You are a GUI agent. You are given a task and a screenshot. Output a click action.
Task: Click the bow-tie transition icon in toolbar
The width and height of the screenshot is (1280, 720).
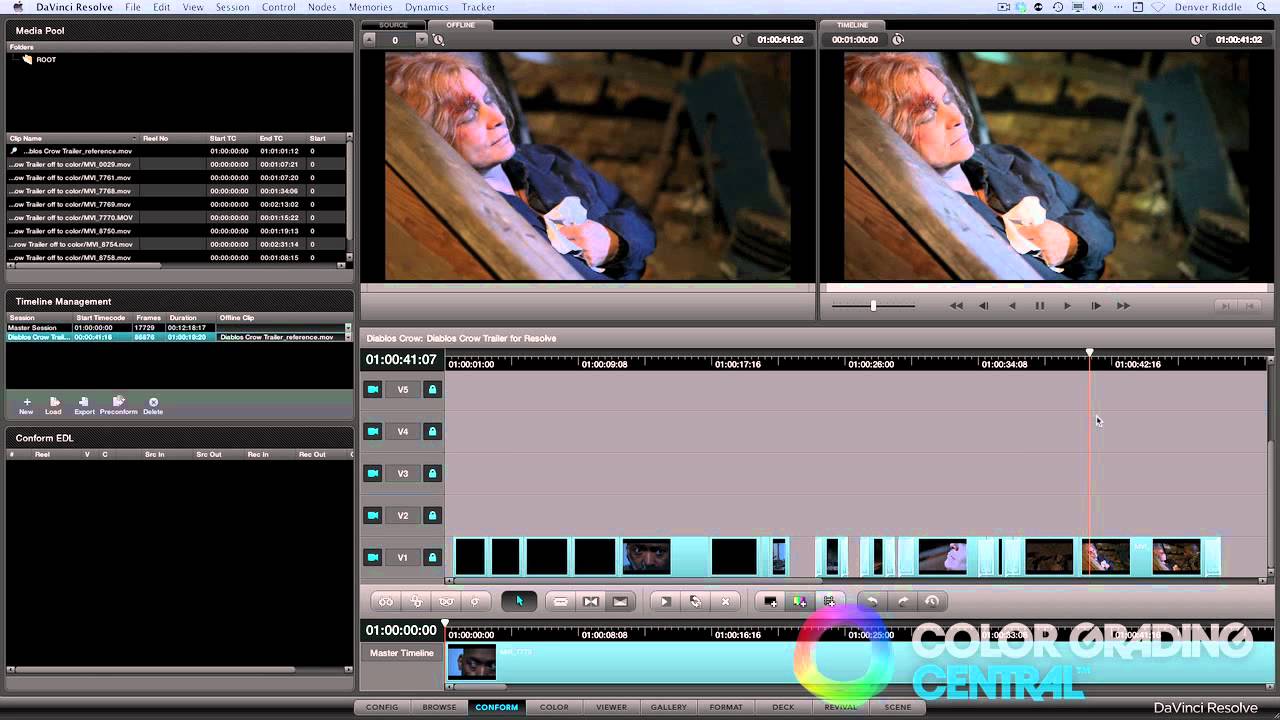click(x=591, y=601)
